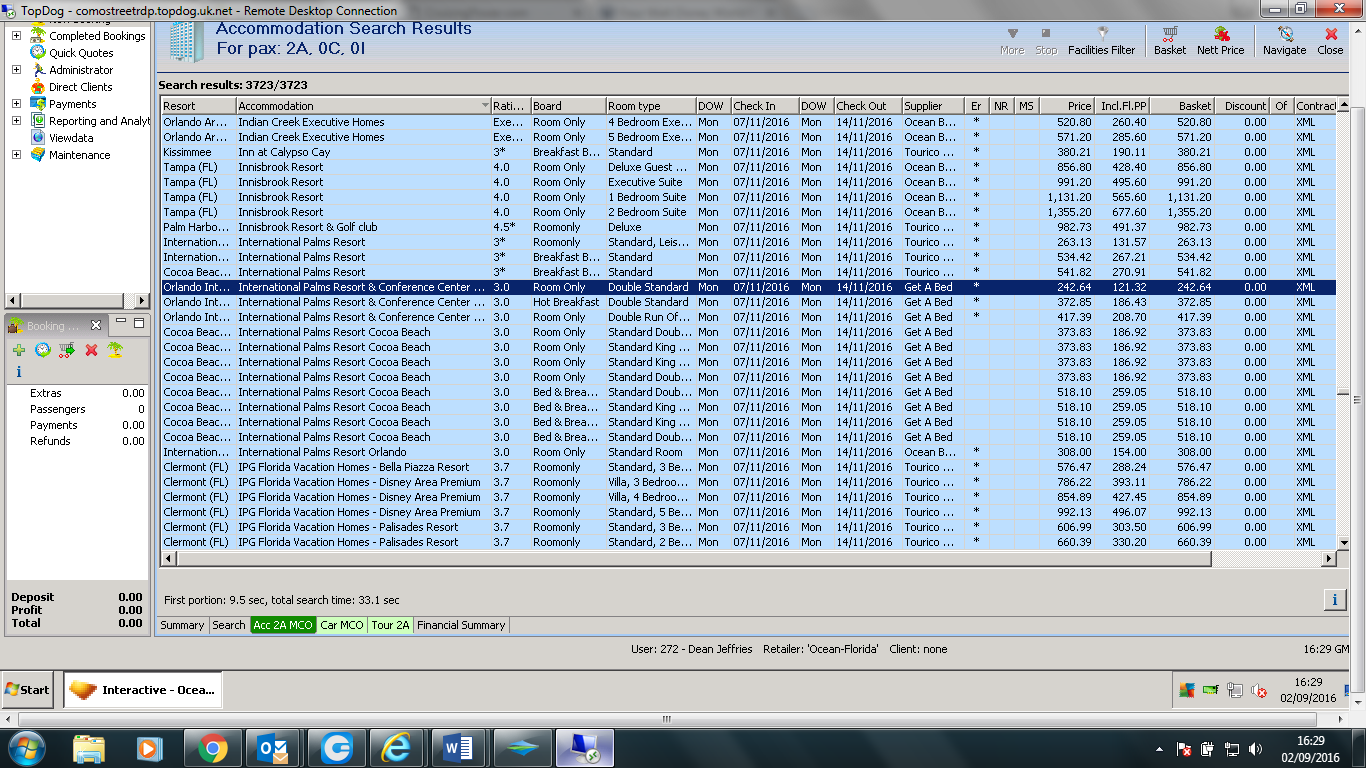Show hidden icons in the local system tray

1160,749
